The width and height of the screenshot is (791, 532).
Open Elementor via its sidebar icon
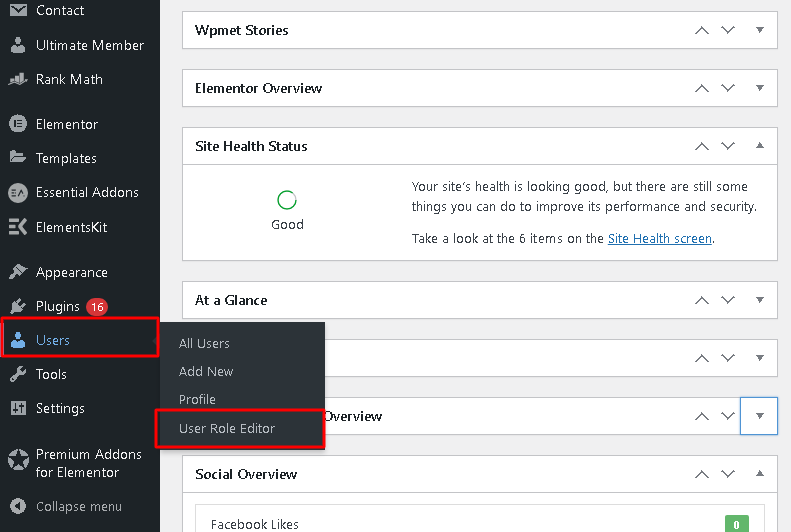[18, 124]
